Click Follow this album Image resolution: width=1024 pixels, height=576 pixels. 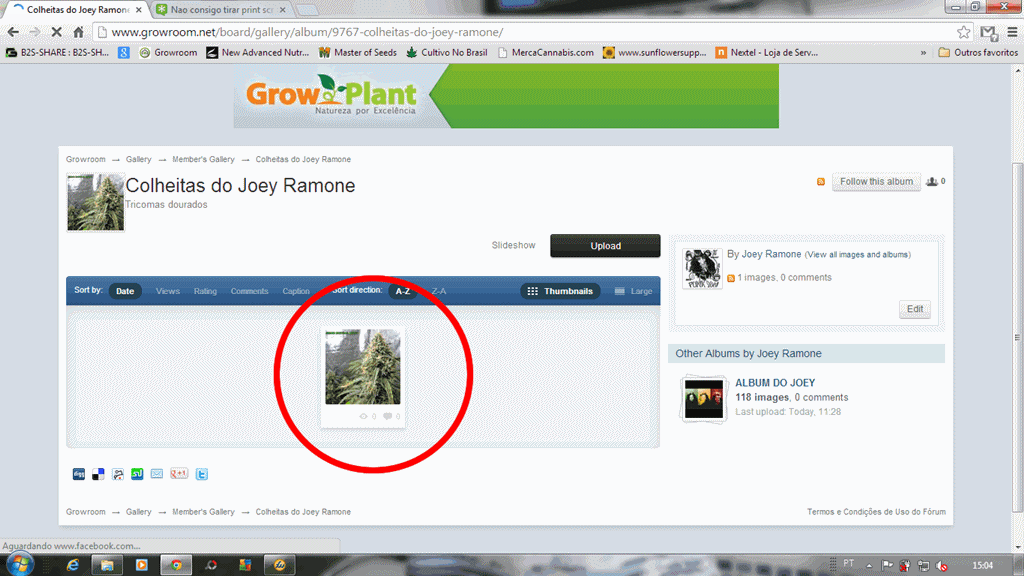(876, 182)
